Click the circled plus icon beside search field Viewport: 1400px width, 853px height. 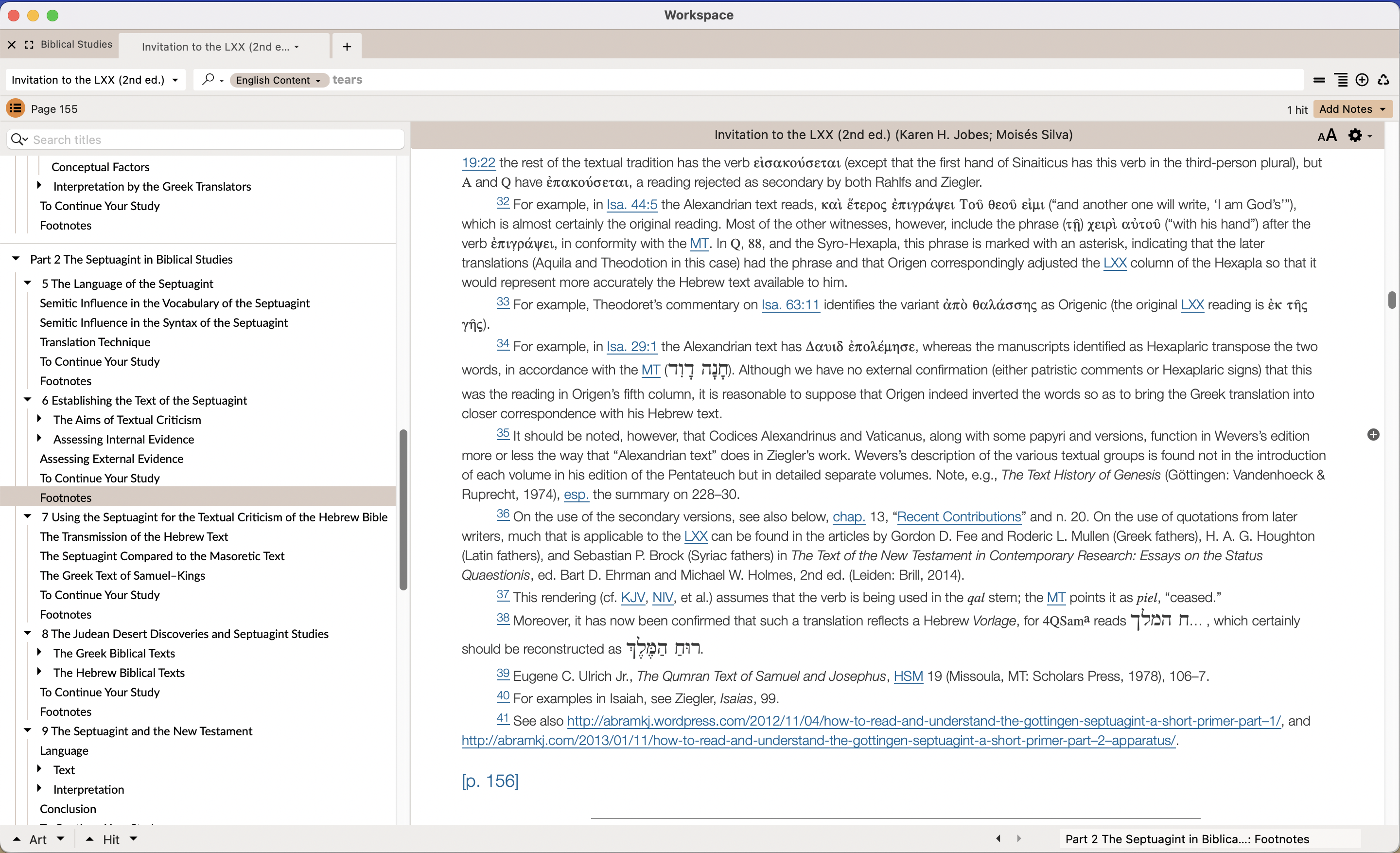point(1362,80)
